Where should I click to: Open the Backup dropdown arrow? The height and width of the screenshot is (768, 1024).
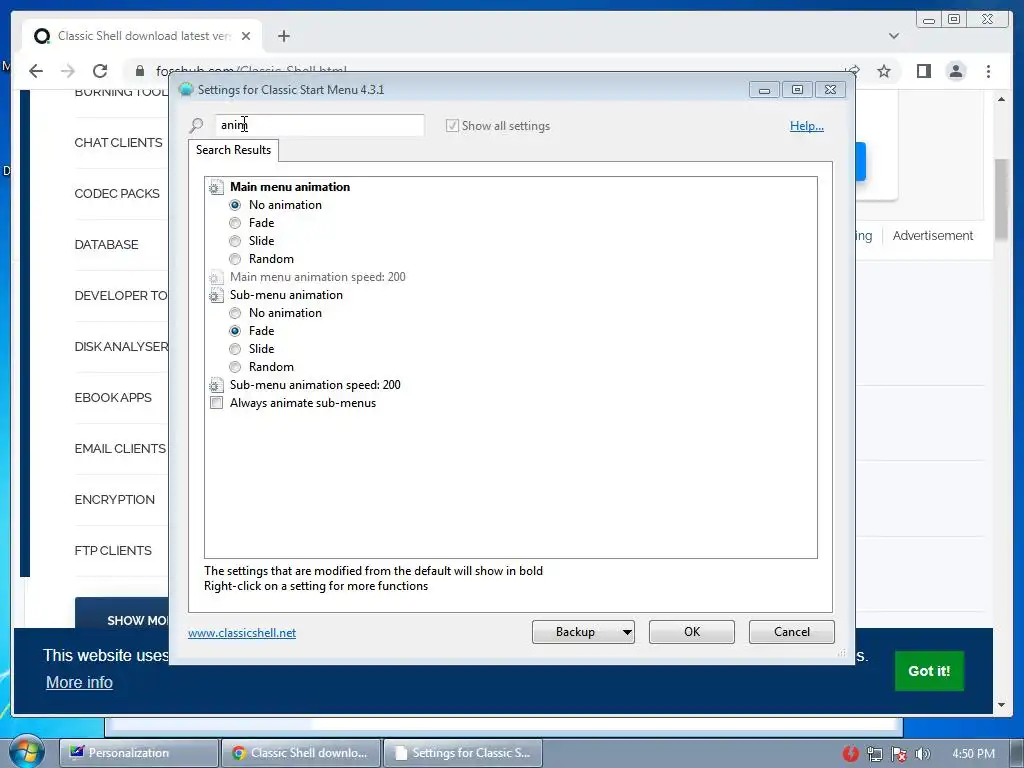point(626,632)
